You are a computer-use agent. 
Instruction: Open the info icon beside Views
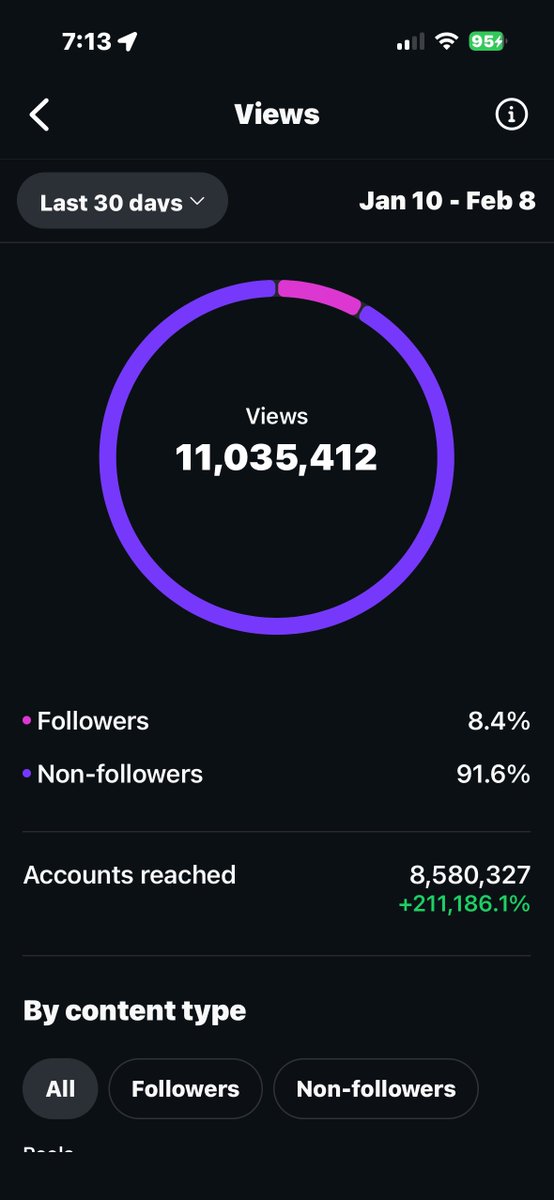tap(511, 115)
